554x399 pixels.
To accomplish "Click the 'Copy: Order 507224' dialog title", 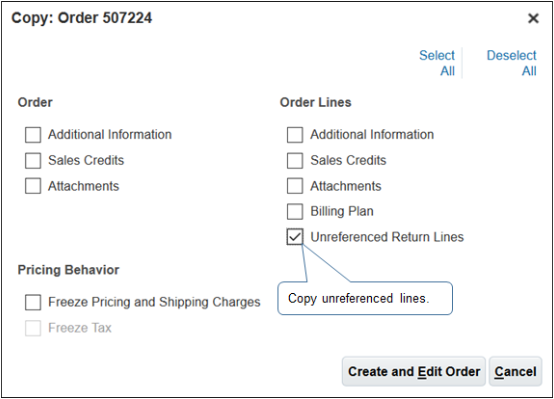I will (x=82, y=18).
